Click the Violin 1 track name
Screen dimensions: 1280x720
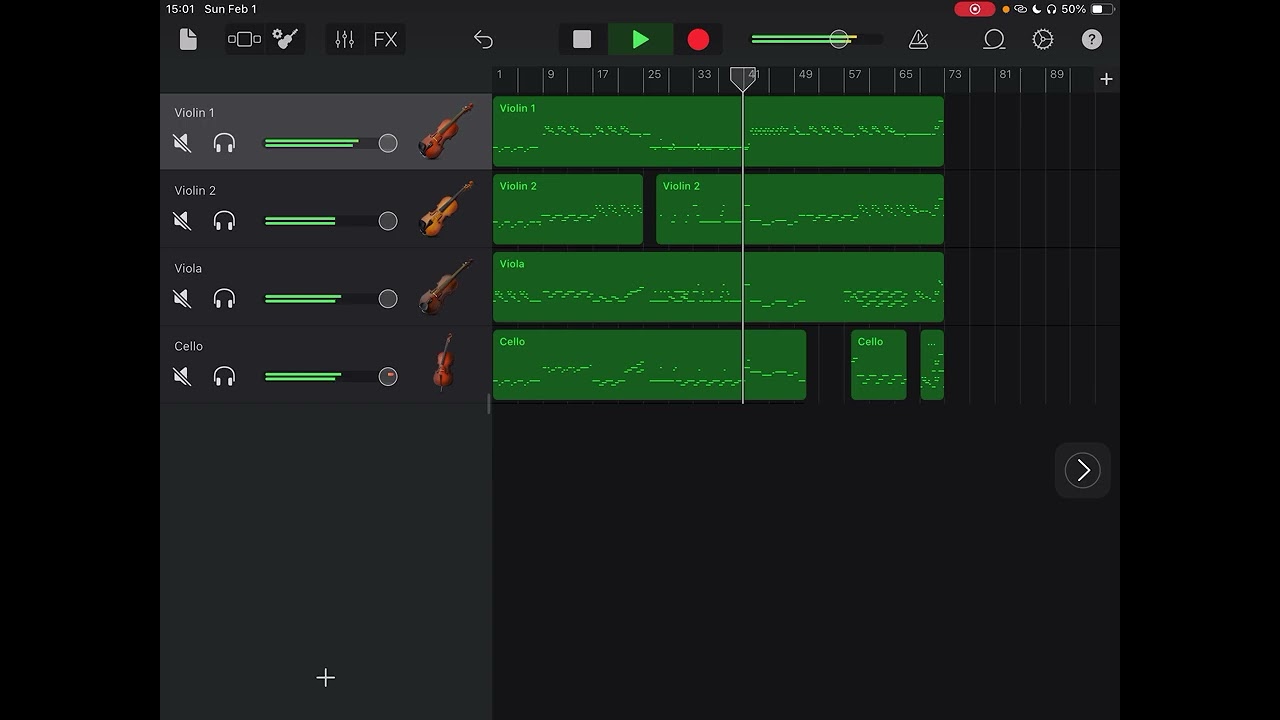click(x=194, y=113)
